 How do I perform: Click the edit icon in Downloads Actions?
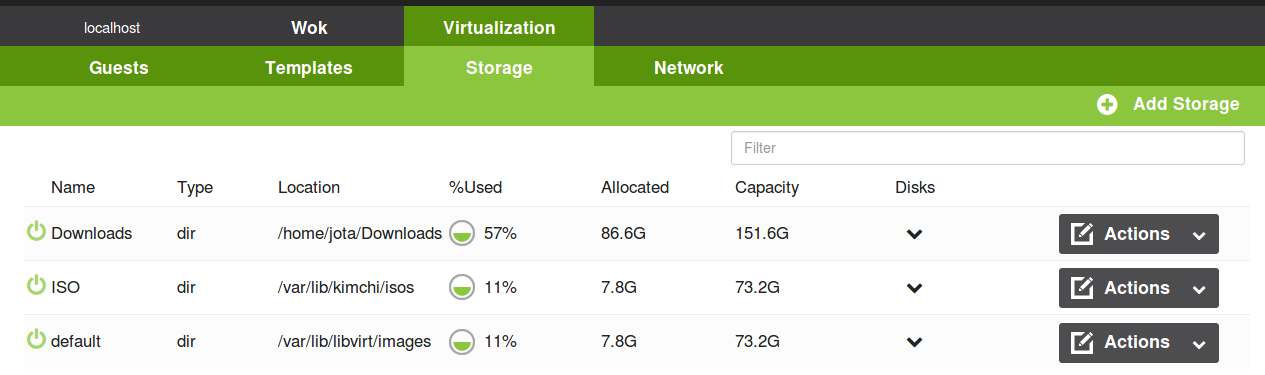pos(1082,234)
